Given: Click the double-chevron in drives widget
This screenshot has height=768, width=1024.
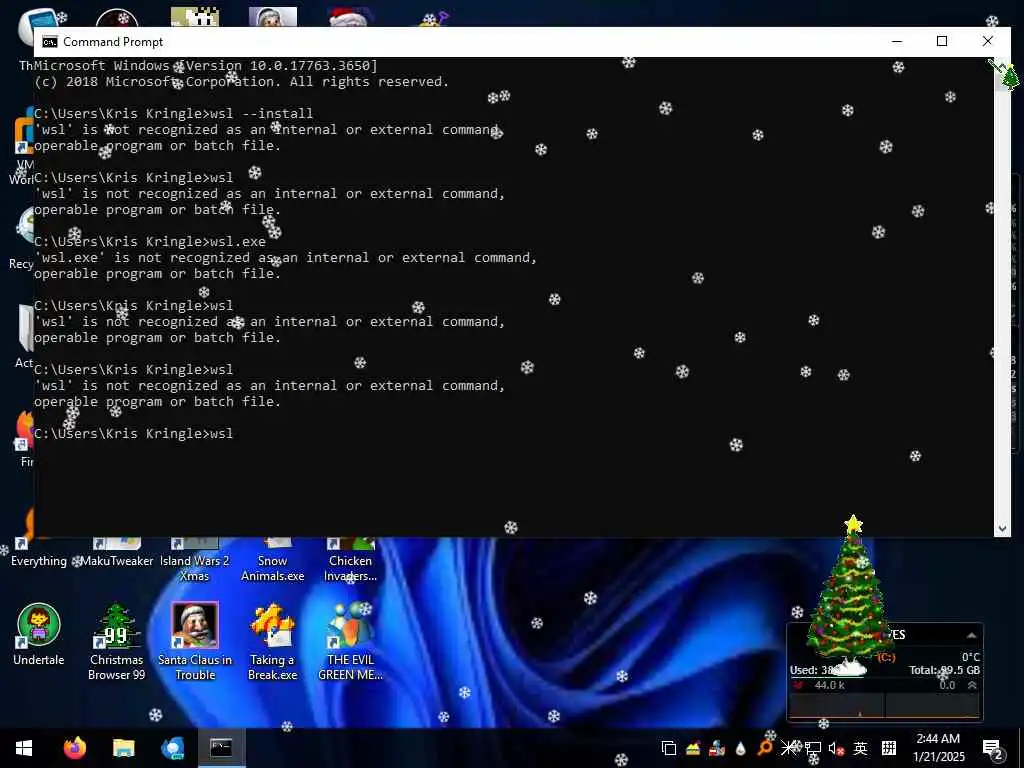Looking at the screenshot, I should click(972, 685).
